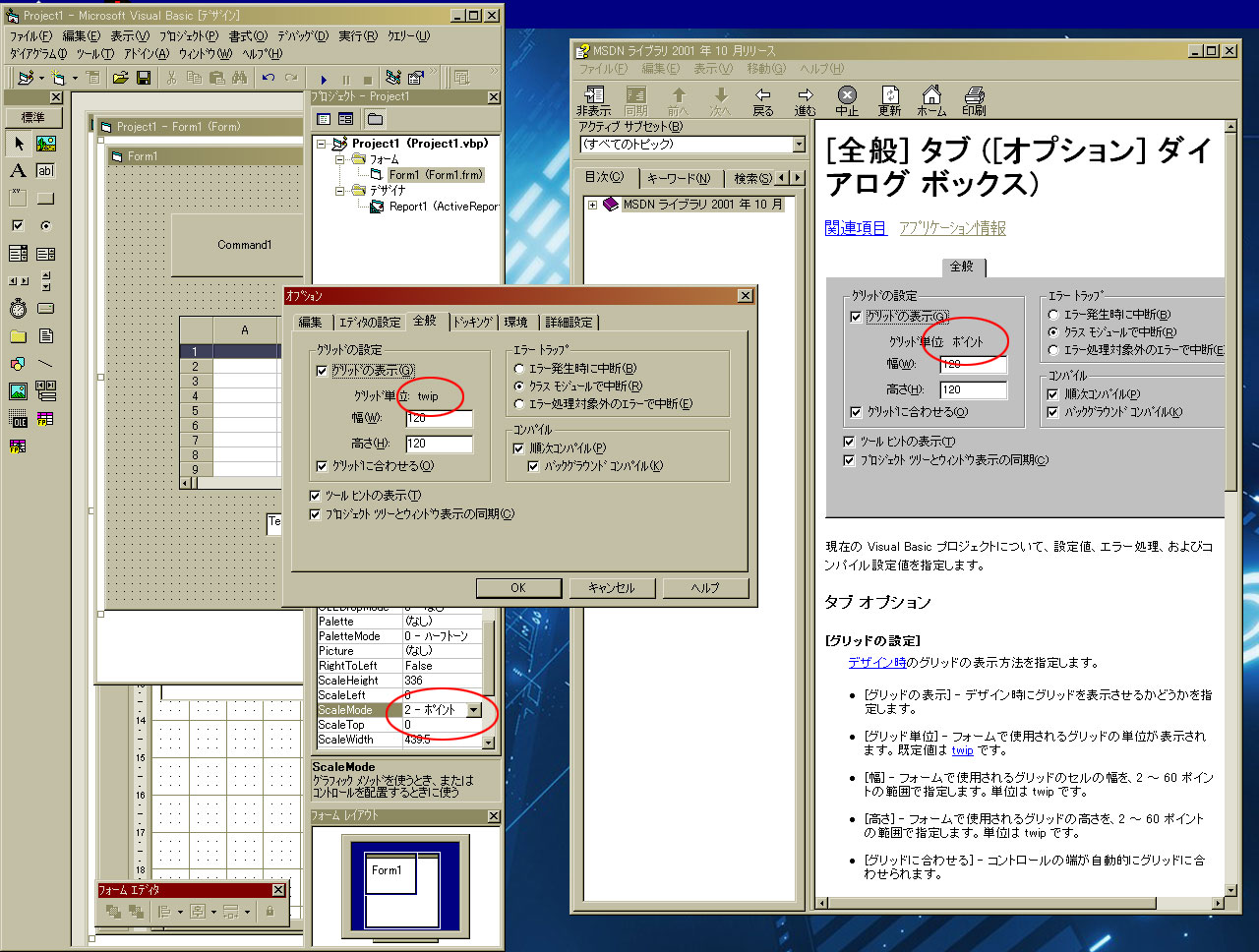
Task: Expand MSDN ライブラリ 2001 年 10 月 tree node
Action: click(592, 206)
